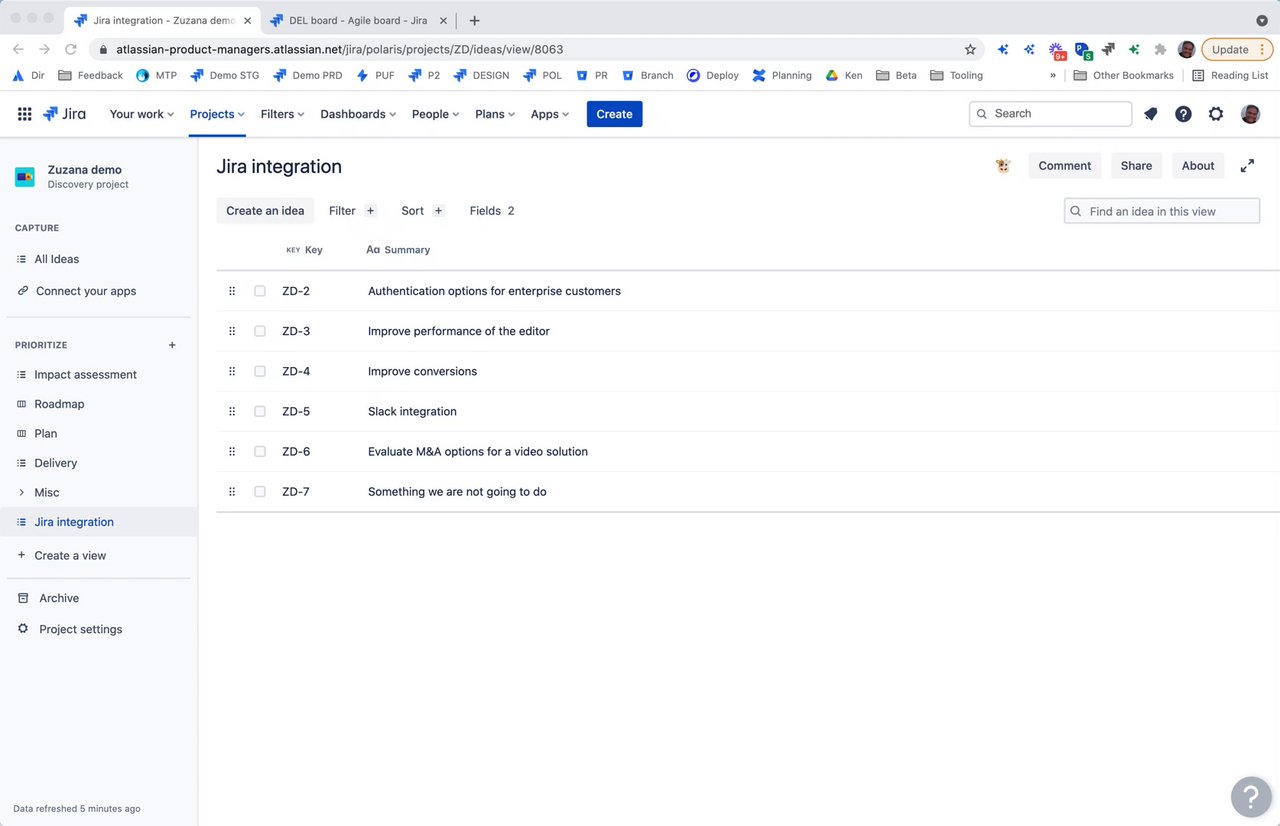Click the link icon next to Connect your apps

22,291
